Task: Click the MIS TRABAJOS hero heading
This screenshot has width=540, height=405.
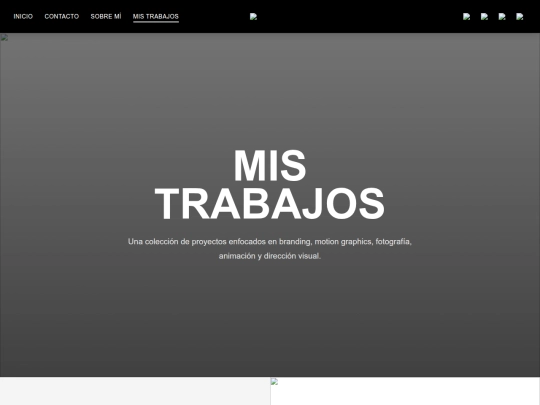Action: (x=270, y=184)
